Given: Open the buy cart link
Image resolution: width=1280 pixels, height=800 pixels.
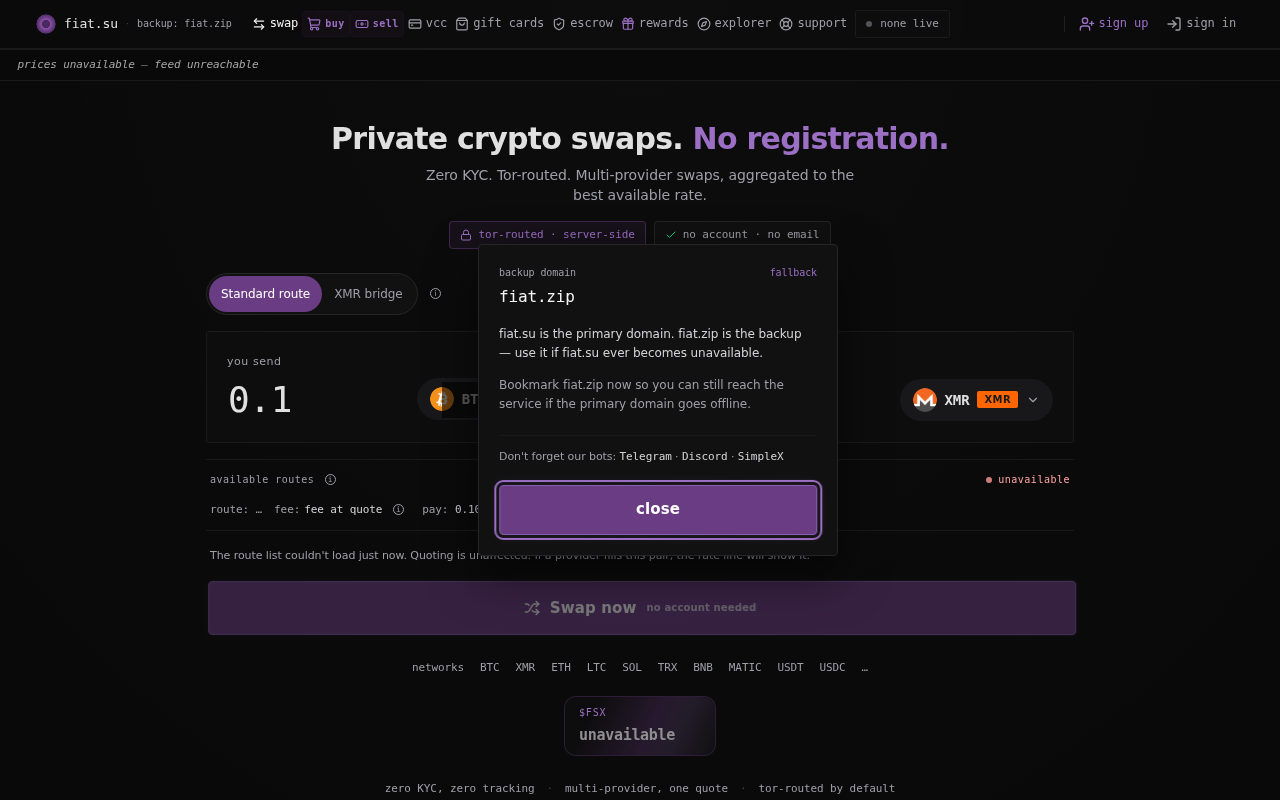Looking at the screenshot, I should 326,24.
